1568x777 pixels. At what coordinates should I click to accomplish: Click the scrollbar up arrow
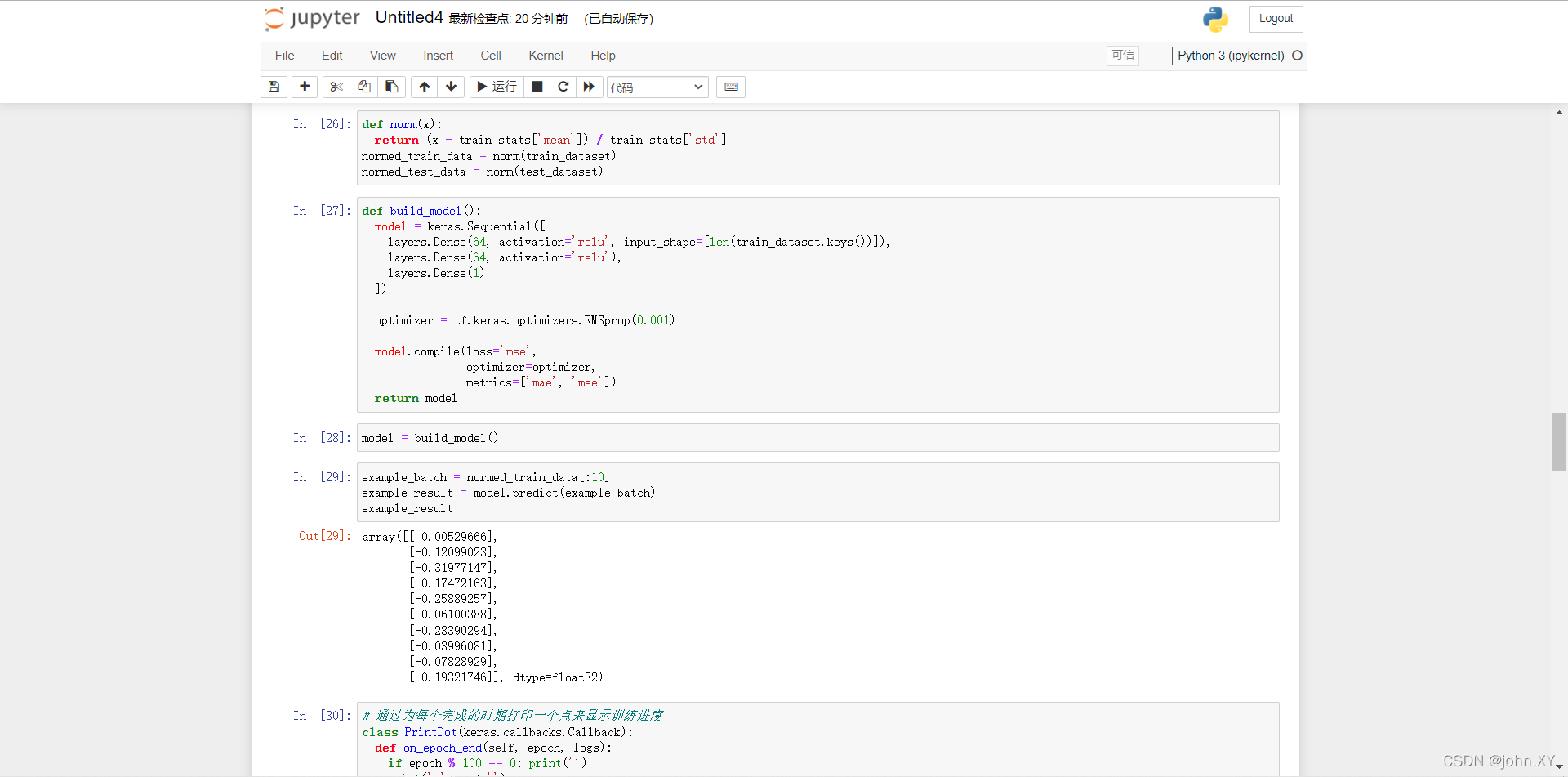click(1559, 113)
